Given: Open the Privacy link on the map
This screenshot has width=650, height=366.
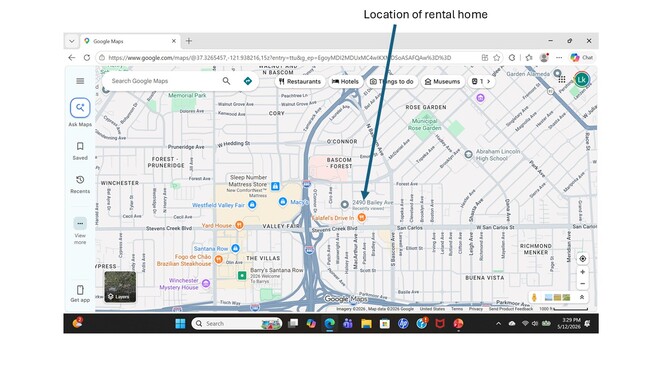Looking at the screenshot, I should click(x=475, y=309).
